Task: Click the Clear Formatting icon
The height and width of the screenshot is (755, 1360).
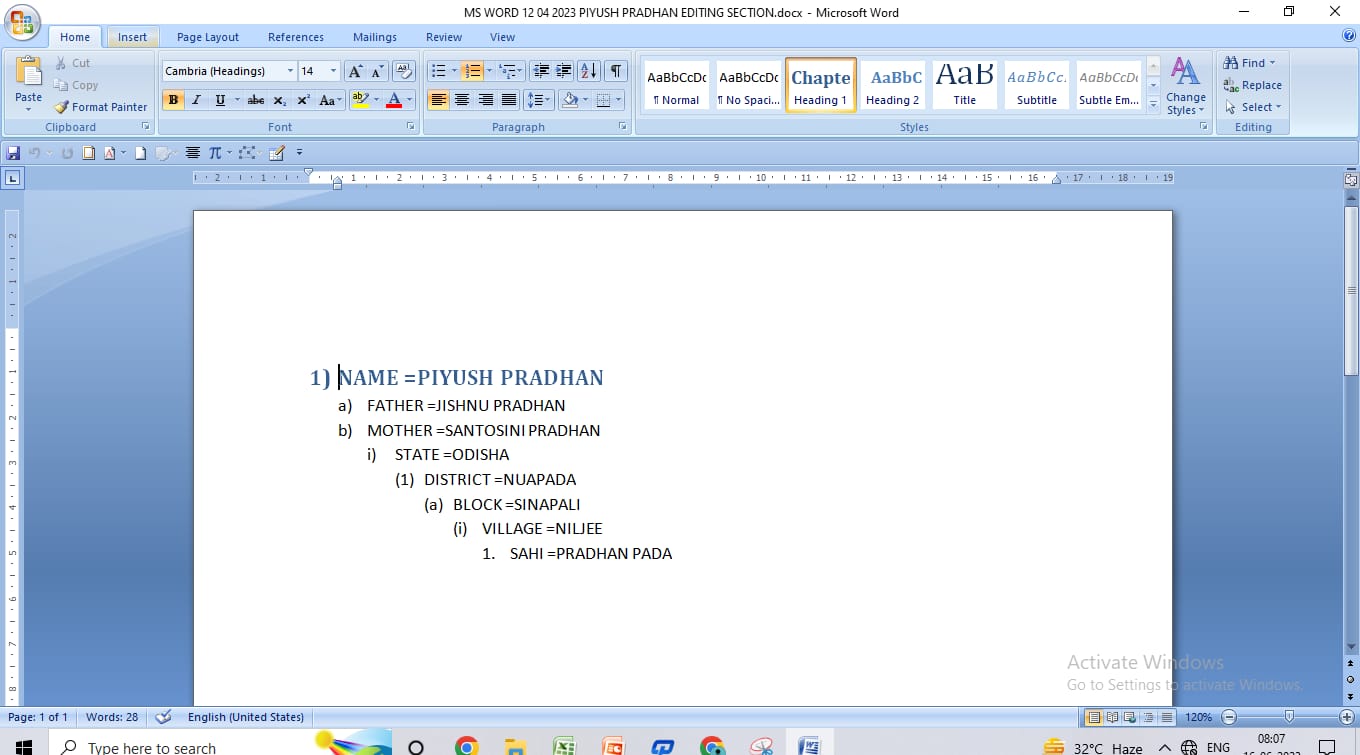Action: click(x=404, y=71)
